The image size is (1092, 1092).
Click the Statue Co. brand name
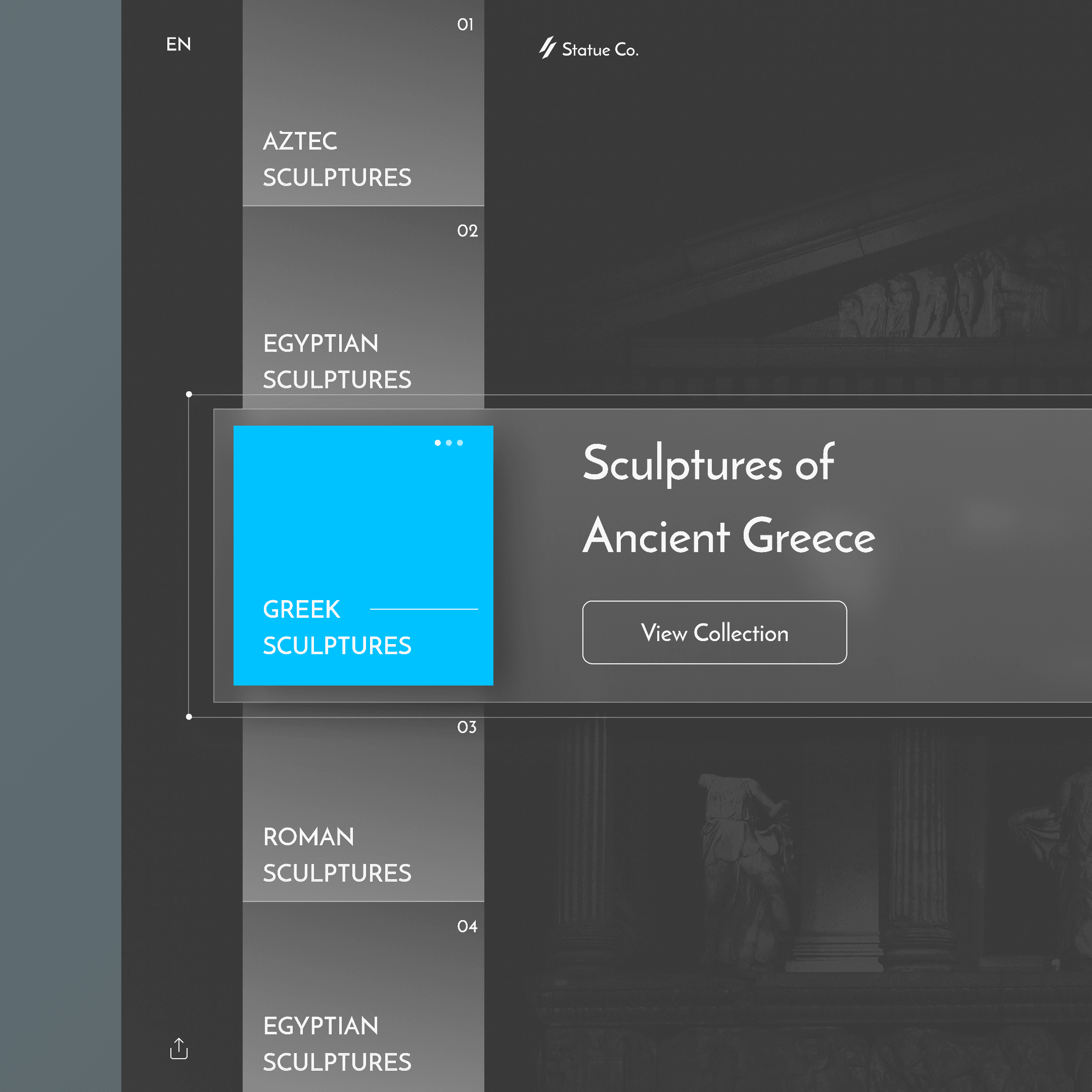(600, 50)
